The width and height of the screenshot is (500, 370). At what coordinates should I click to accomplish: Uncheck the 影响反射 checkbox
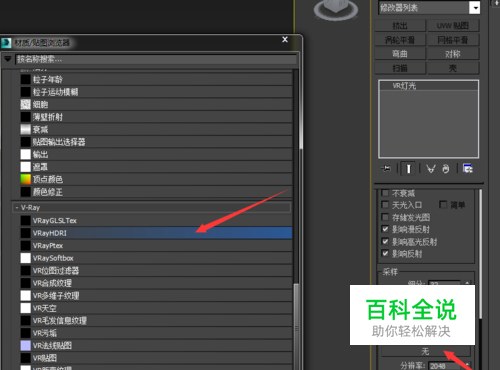385,254
